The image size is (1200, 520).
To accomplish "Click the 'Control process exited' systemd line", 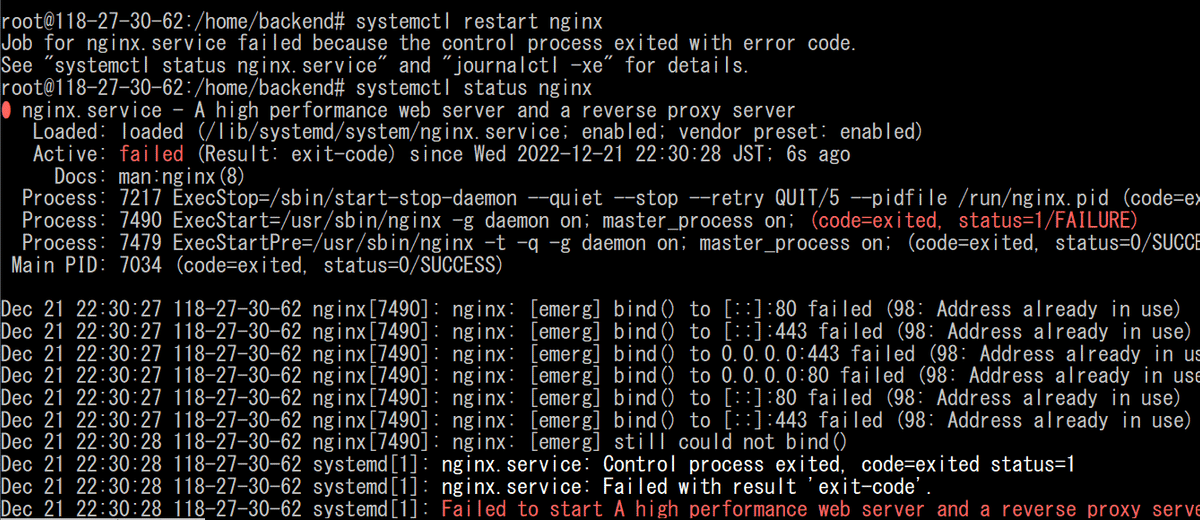I will [x=538, y=463].
